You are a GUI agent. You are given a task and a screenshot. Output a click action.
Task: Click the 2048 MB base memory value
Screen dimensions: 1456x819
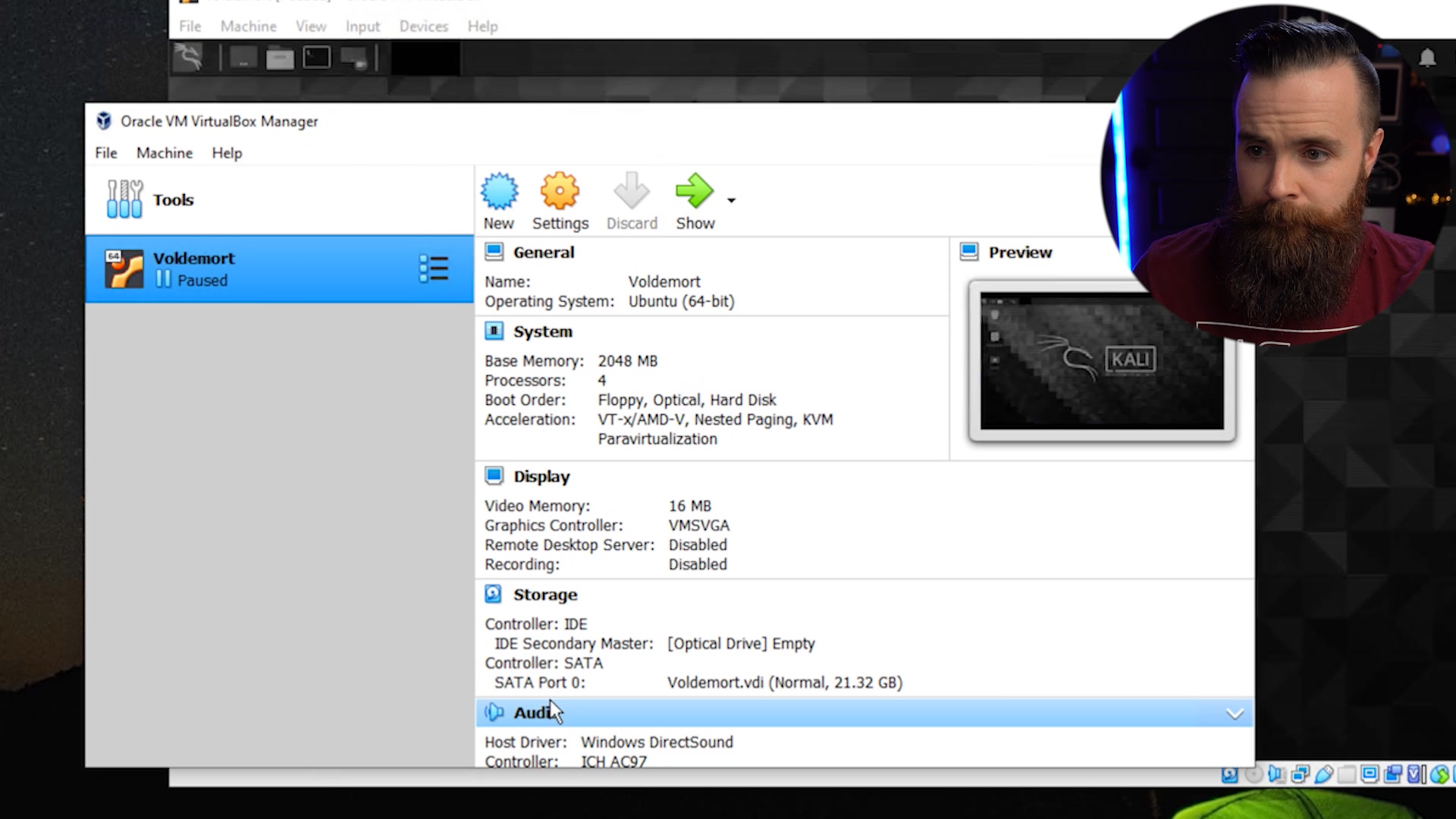pos(628,361)
